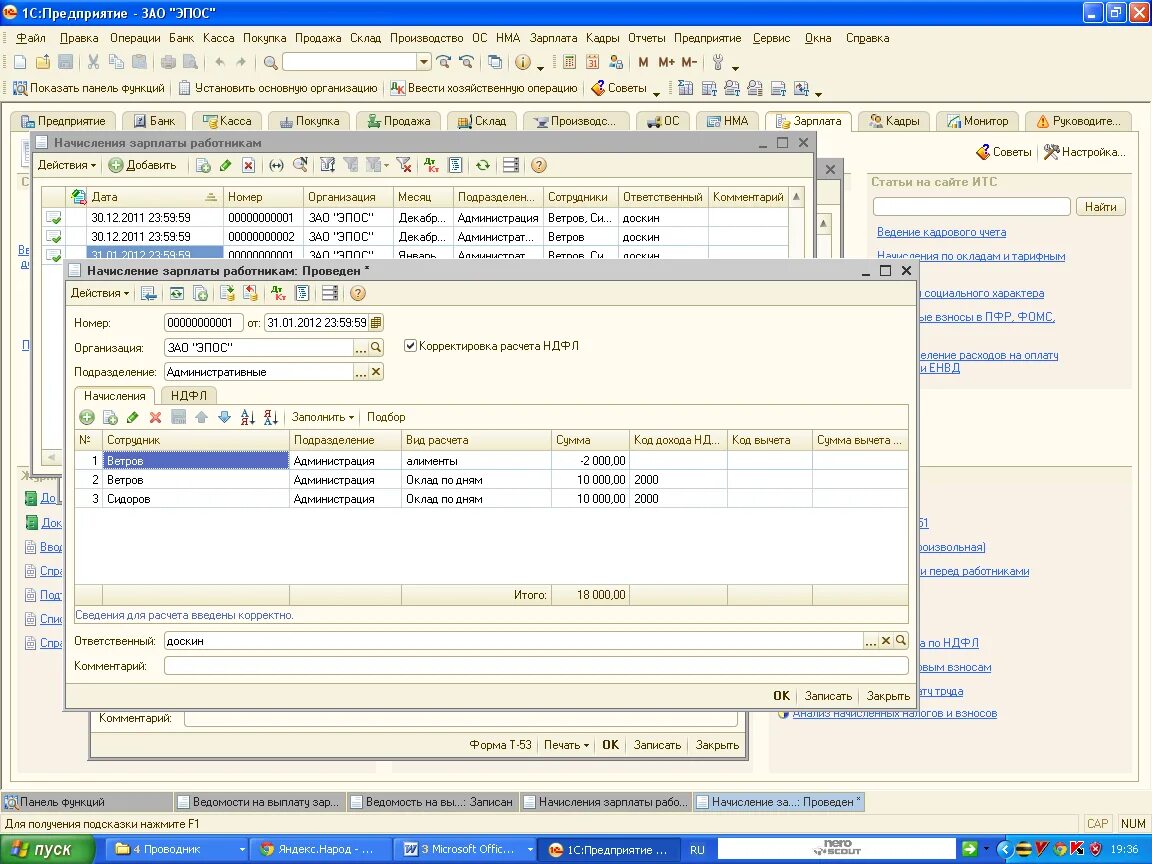Screen dimensions: 1152x864
Task: Switch to the Банк panel tab
Action: [154, 121]
